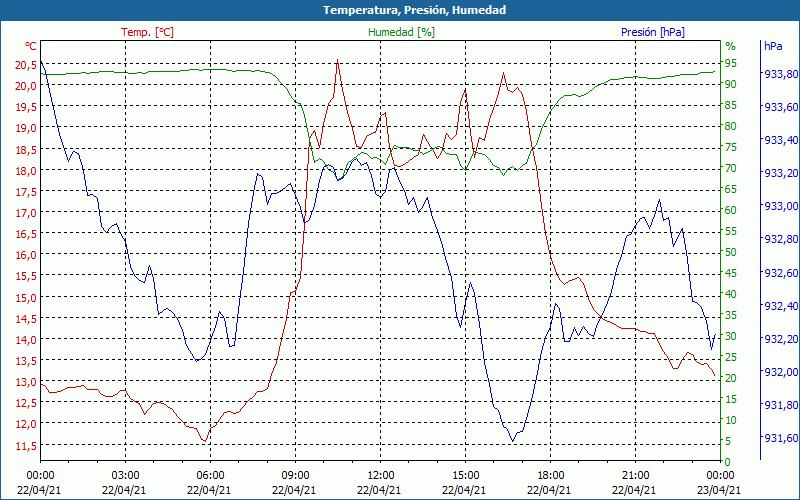Click the '70' humidity axis value
The width and height of the screenshot is (800, 500).
(731, 168)
